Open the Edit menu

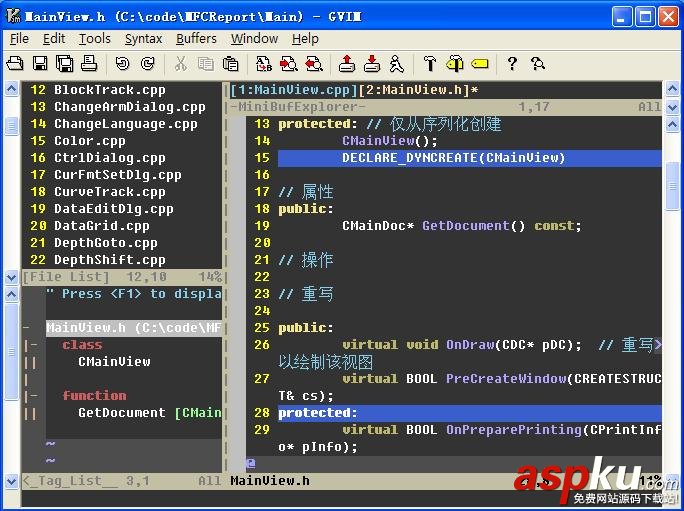54,39
